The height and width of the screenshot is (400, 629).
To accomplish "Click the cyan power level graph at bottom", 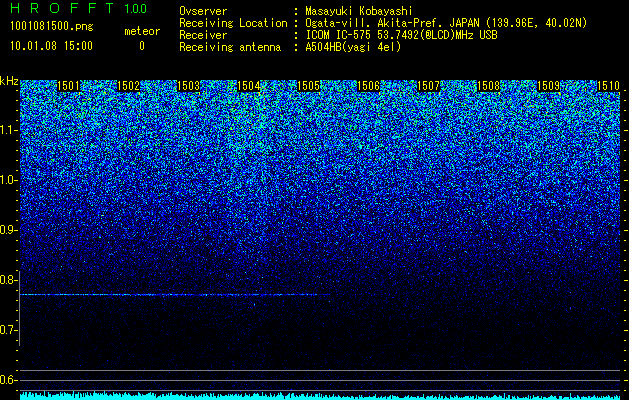I will [321, 396].
